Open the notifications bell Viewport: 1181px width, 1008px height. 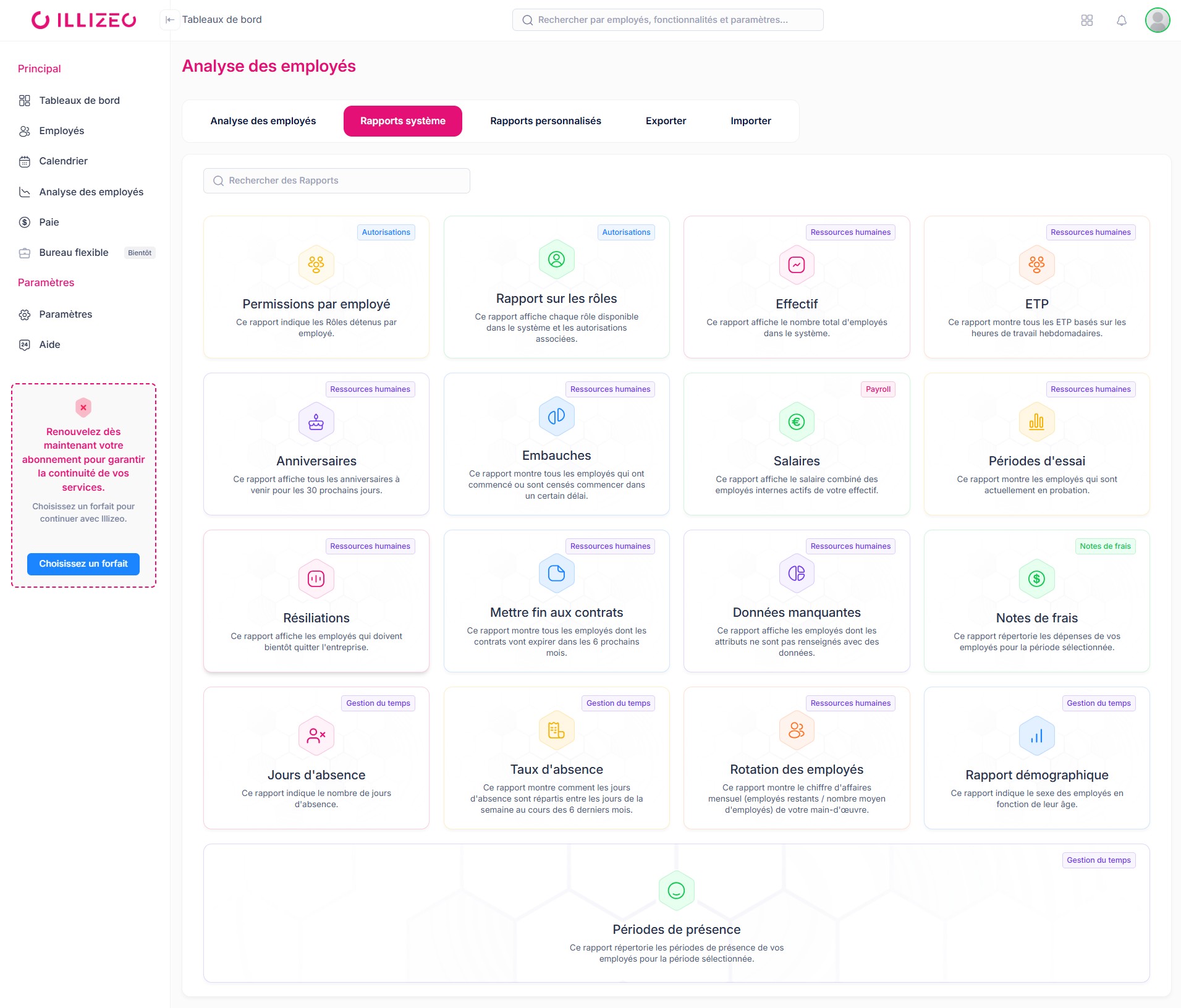(1122, 20)
